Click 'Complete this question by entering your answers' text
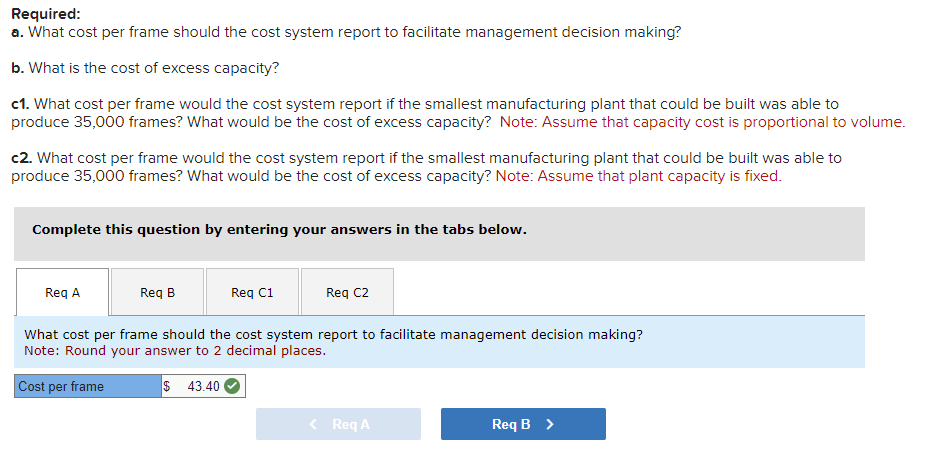The width and height of the screenshot is (947, 463). point(279,229)
